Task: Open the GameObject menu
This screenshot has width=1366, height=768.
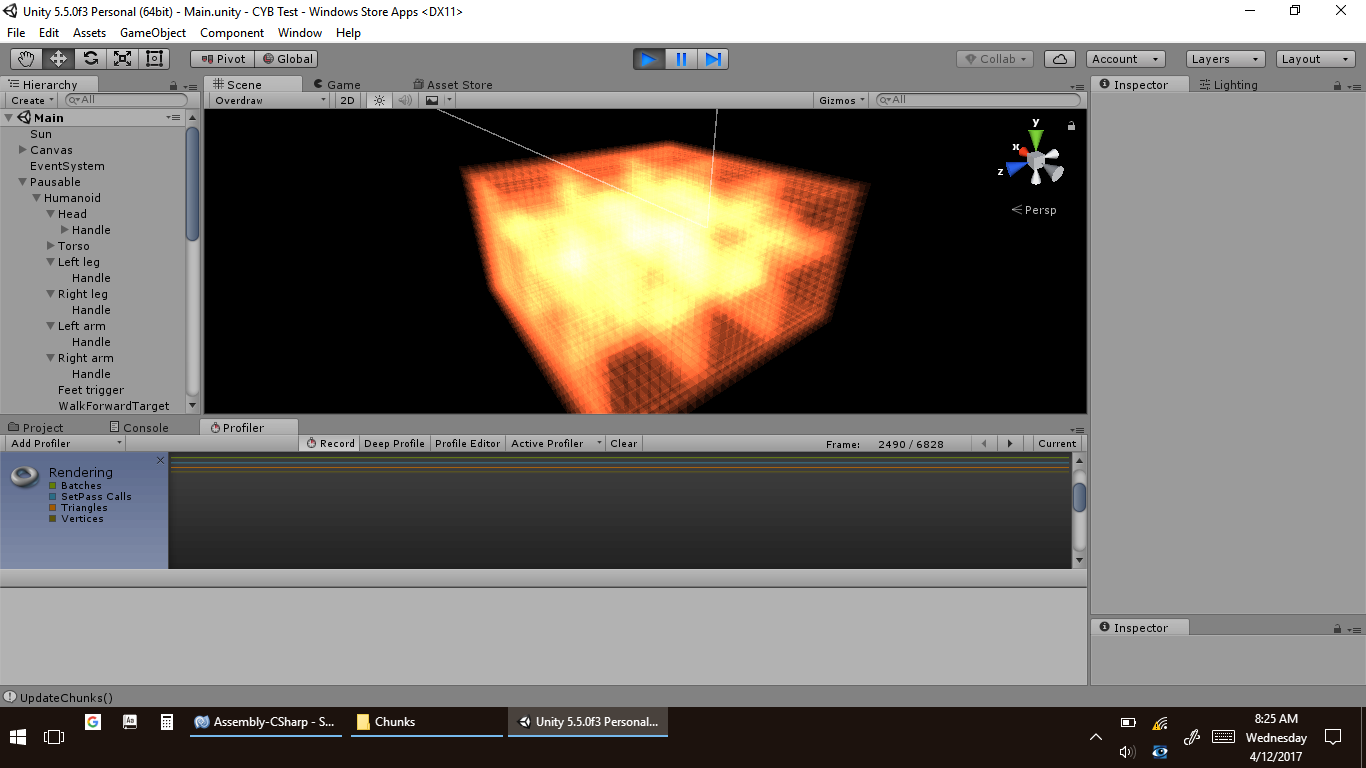Action: point(153,33)
